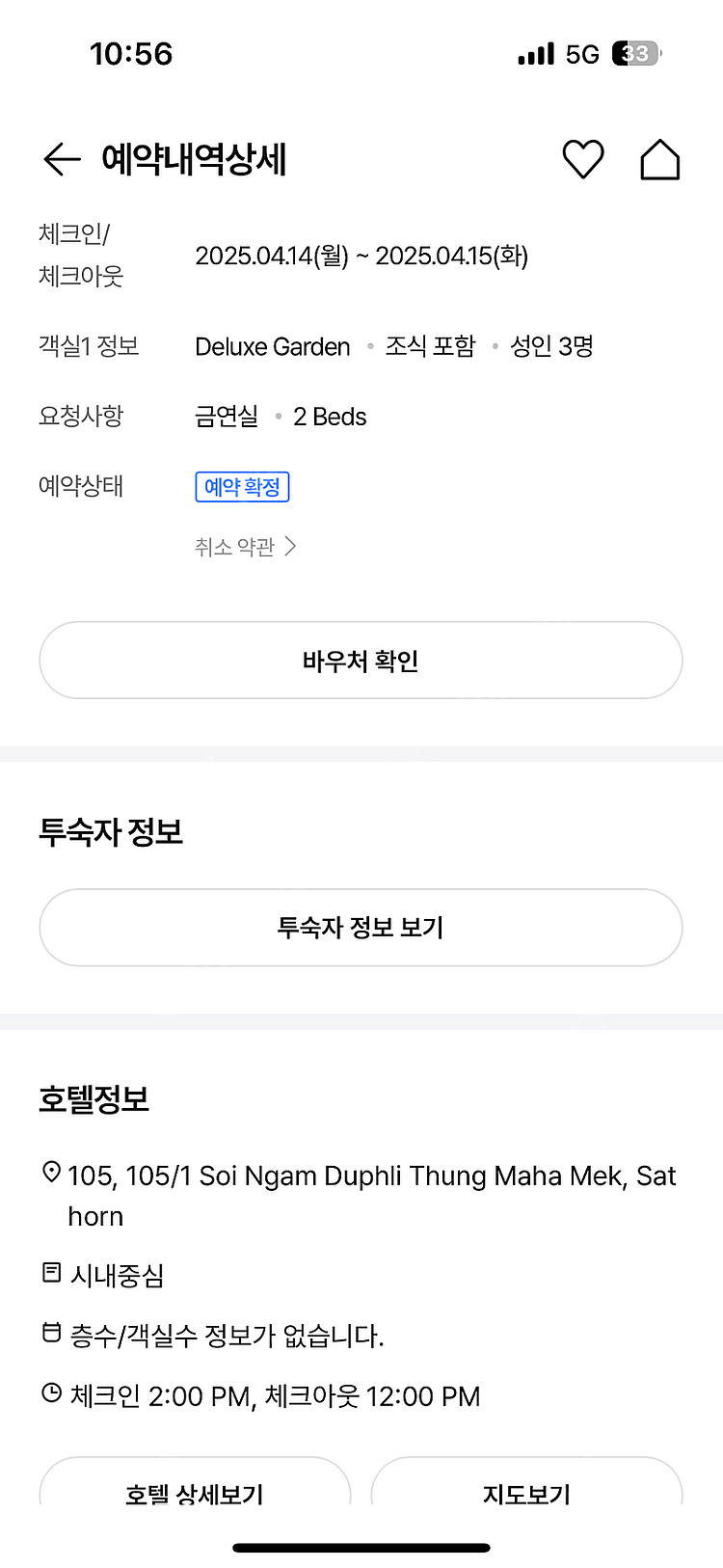Go to home via house icon
The width and height of the screenshot is (723, 1568).
pyautogui.click(x=660, y=159)
